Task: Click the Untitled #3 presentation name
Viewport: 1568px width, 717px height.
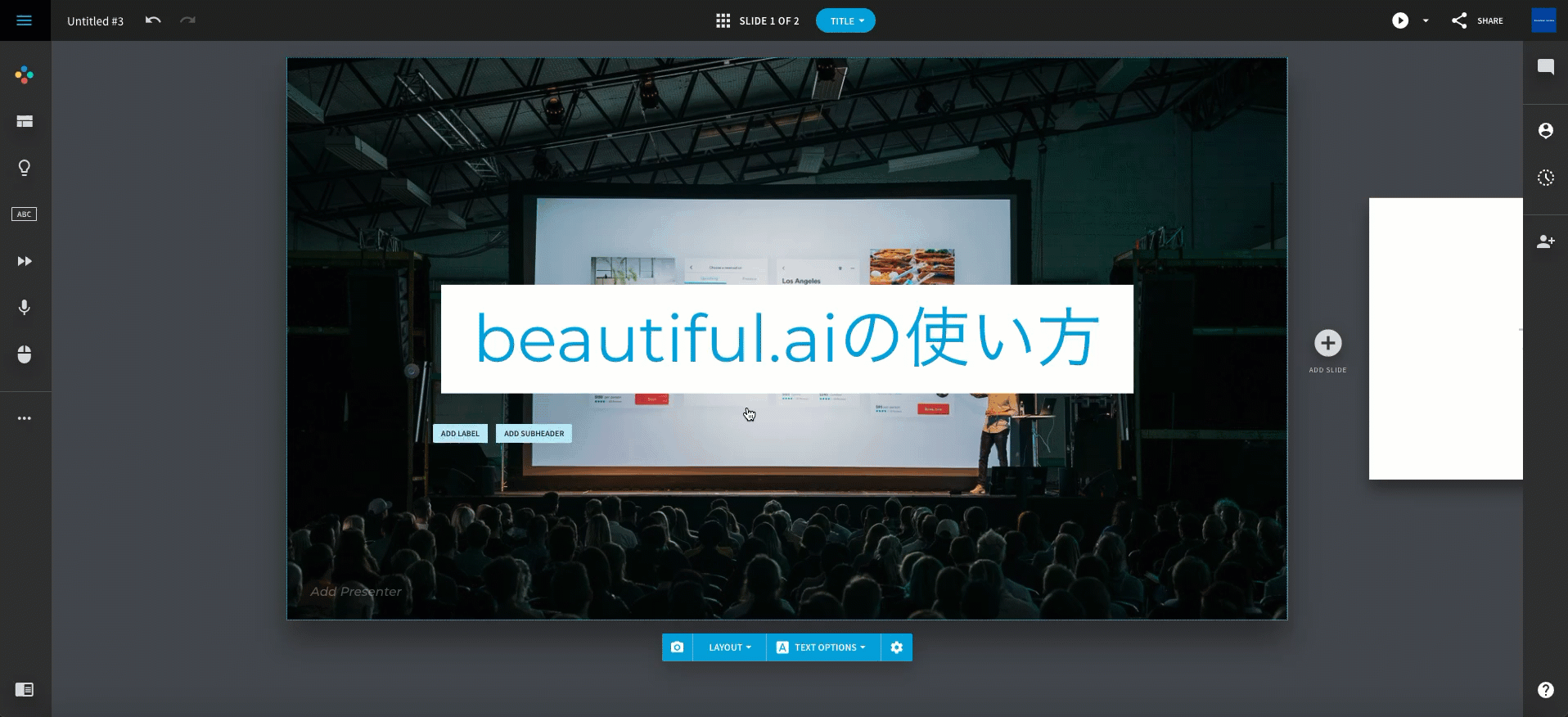Action: pyautogui.click(x=95, y=21)
